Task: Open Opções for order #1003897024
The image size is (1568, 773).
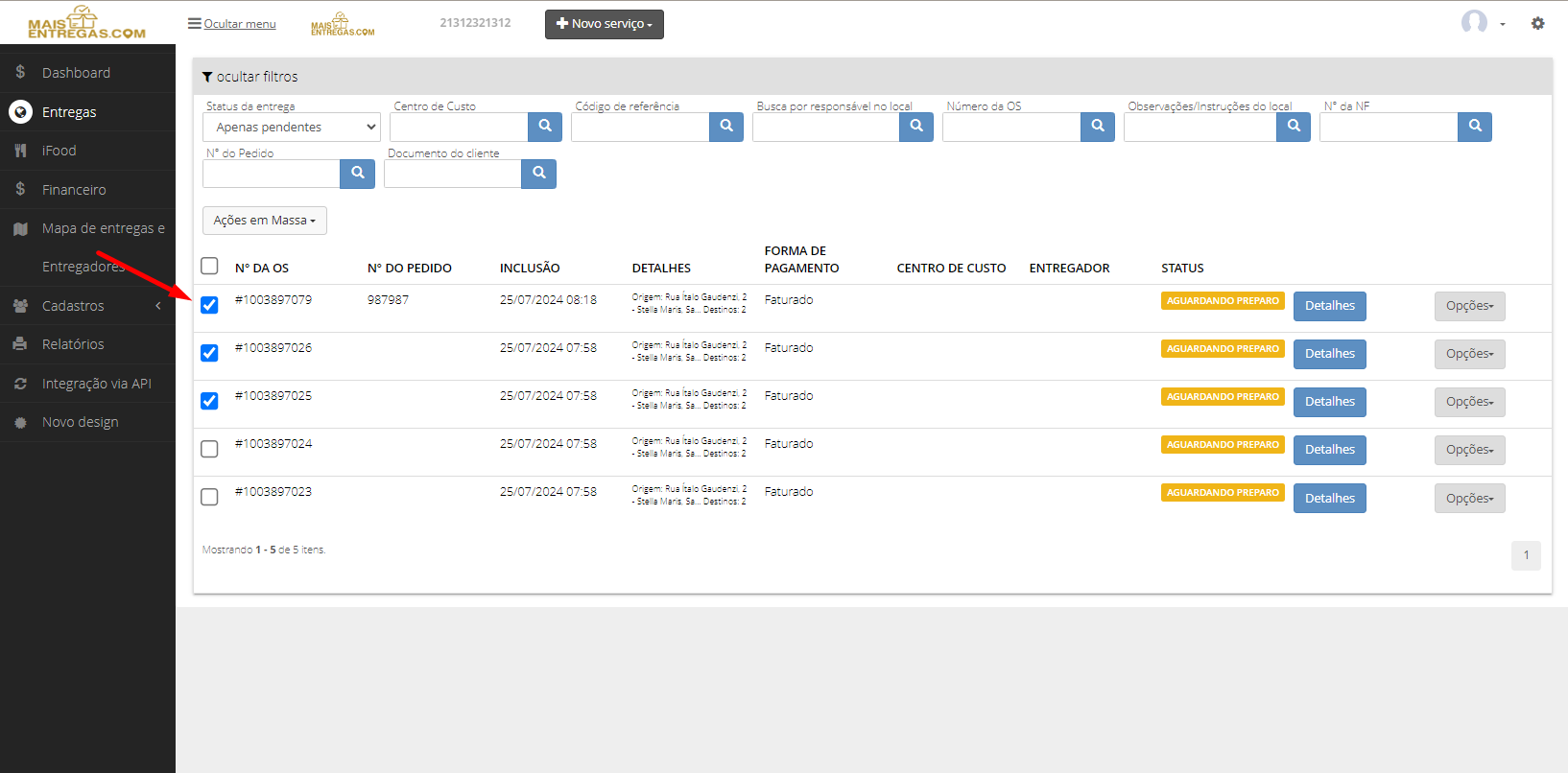Action: (x=1470, y=450)
